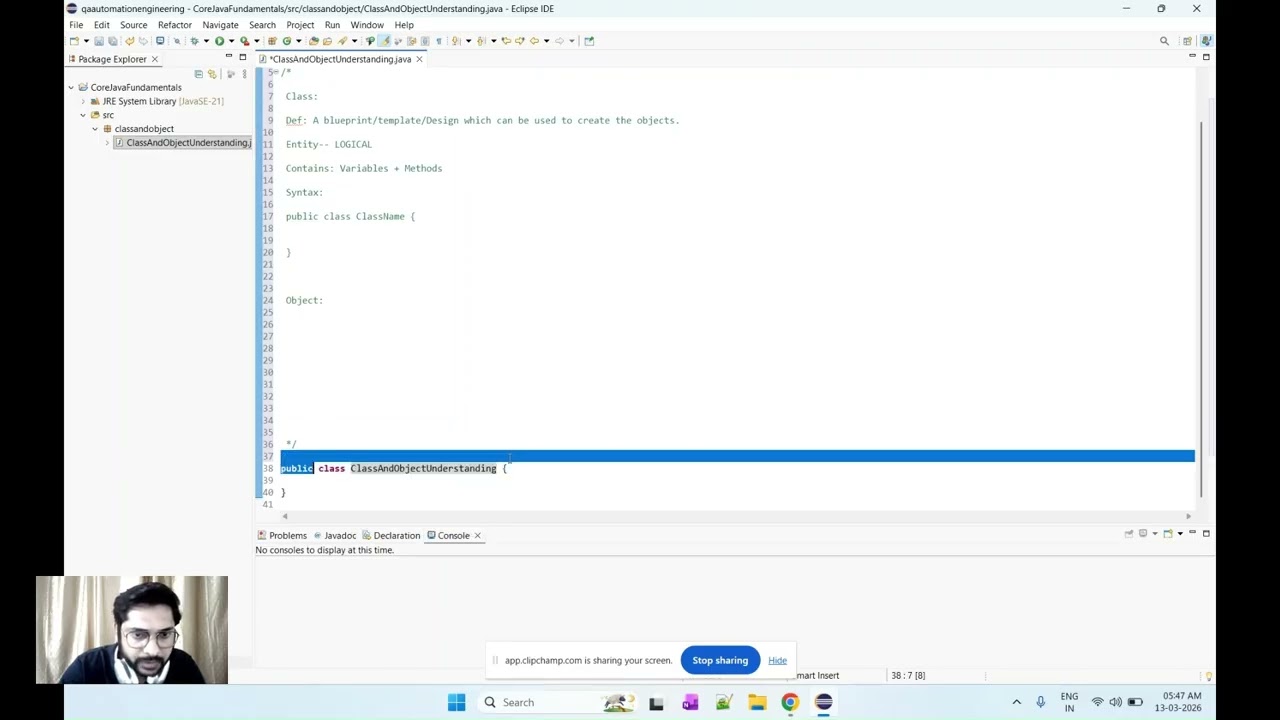Image resolution: width=1280 pixels, height=720 pixels.
Task: Toggle Pin Console in Console view
Action: tap(1129, 533)
